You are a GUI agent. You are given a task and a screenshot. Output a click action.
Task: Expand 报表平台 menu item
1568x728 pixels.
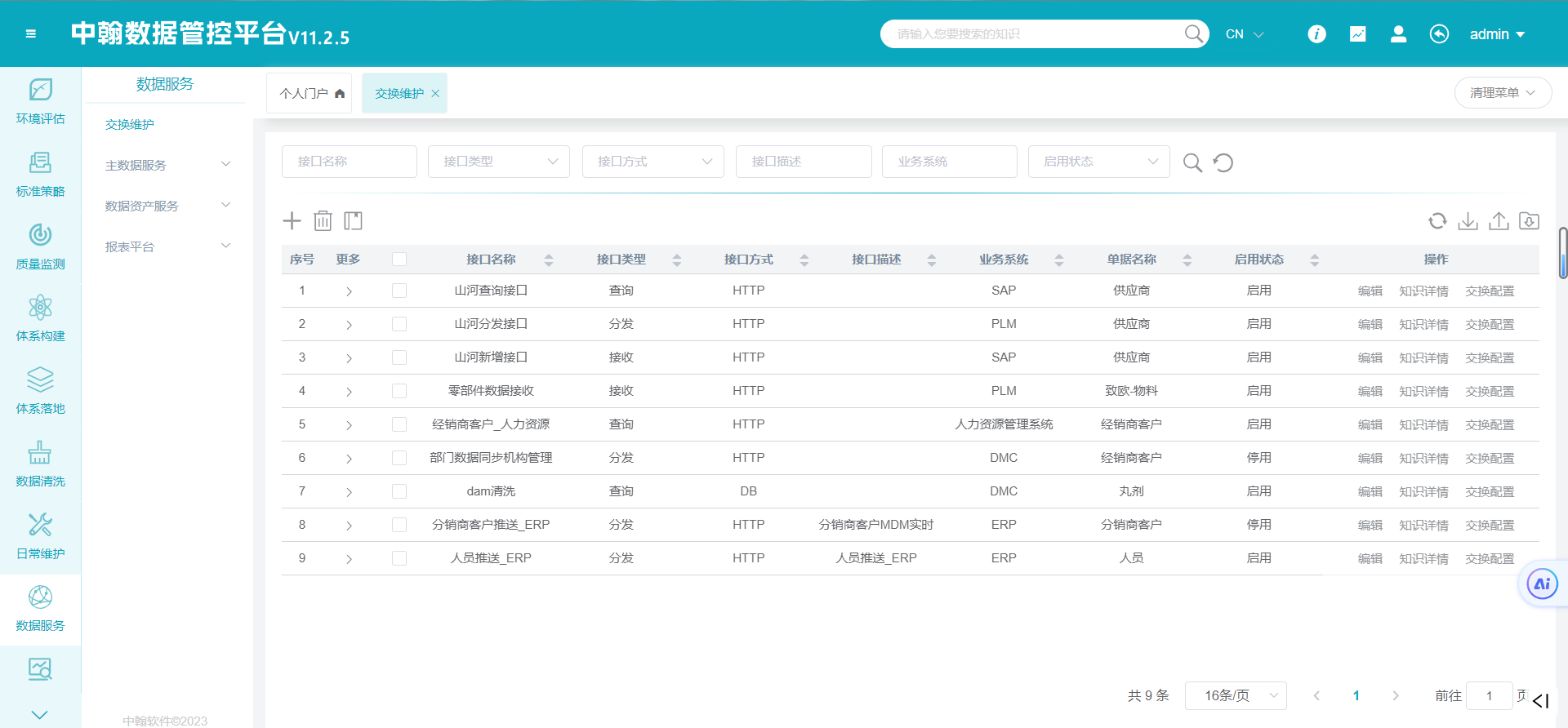(x=167, y=246)
